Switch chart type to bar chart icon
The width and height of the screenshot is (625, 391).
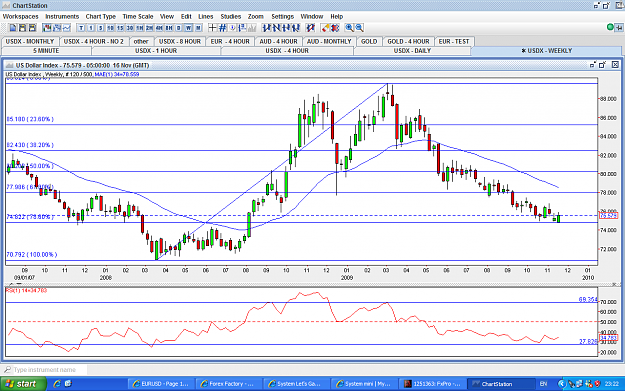click(57, 28)
